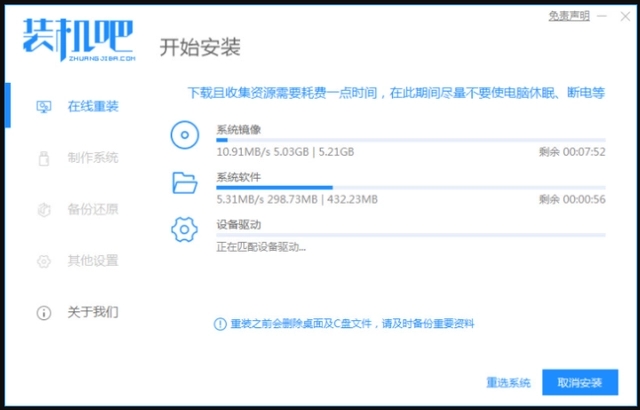Click the 系统镜像 label

tap(238, 130)
